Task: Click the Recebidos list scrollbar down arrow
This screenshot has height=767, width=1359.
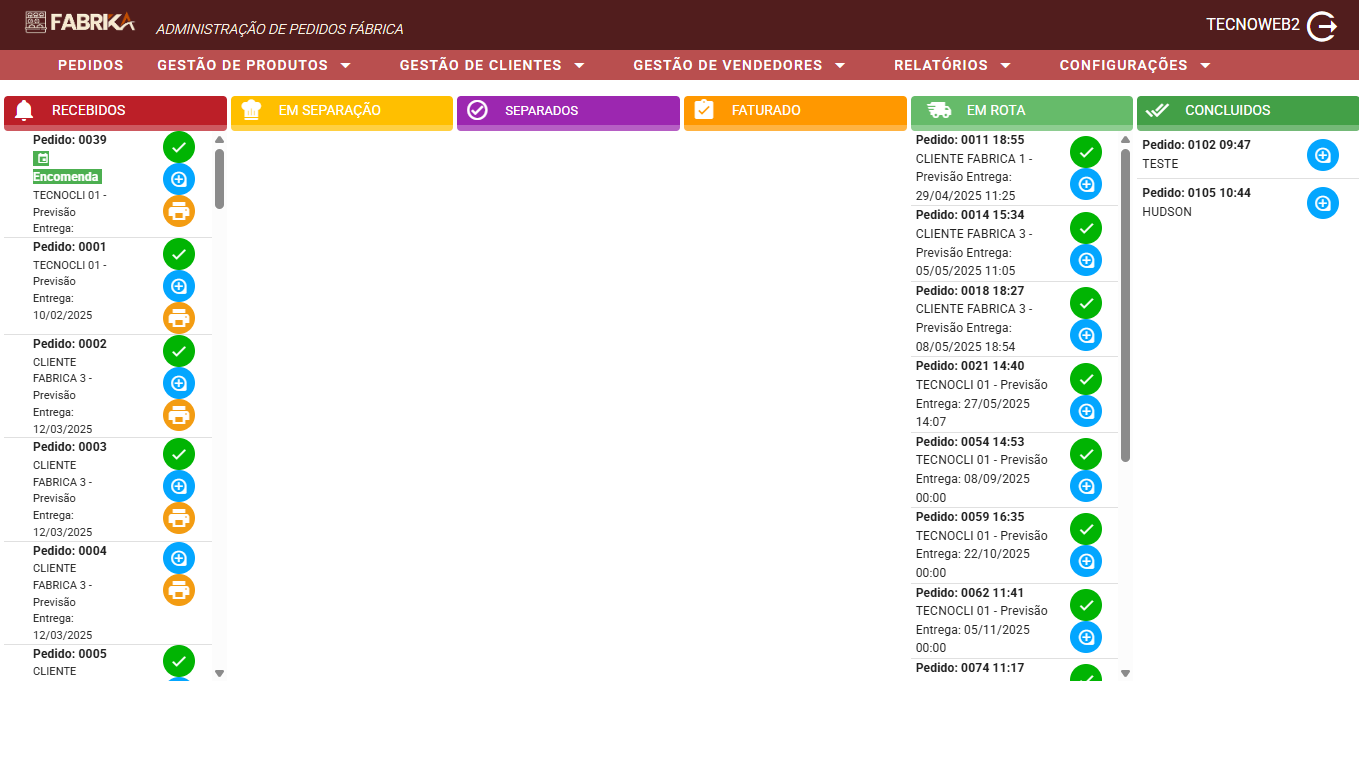Action: pyautogui.click(x=220, y=673)
